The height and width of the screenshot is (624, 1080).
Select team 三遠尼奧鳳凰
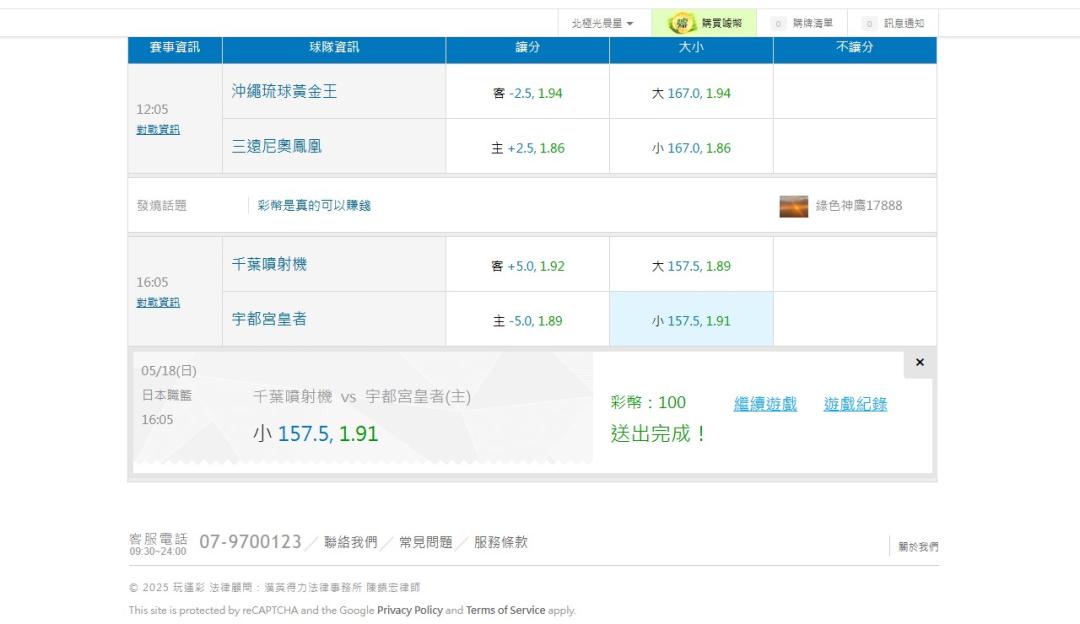click(x=277, y=146)
